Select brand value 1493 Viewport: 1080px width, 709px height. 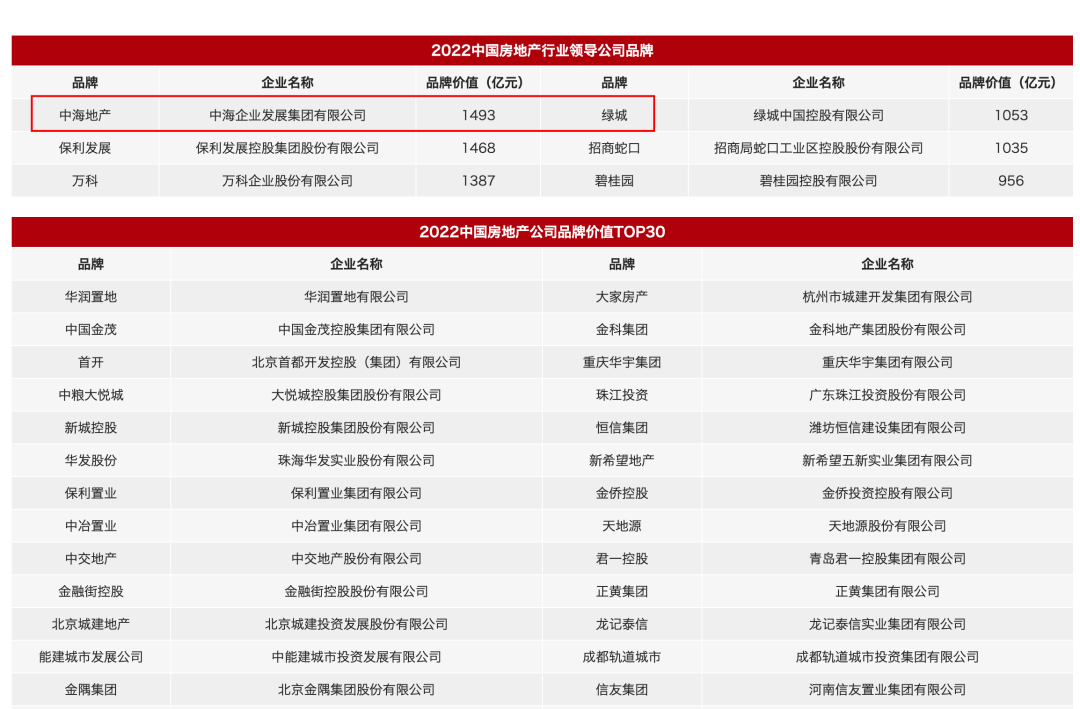click(478, 115)
